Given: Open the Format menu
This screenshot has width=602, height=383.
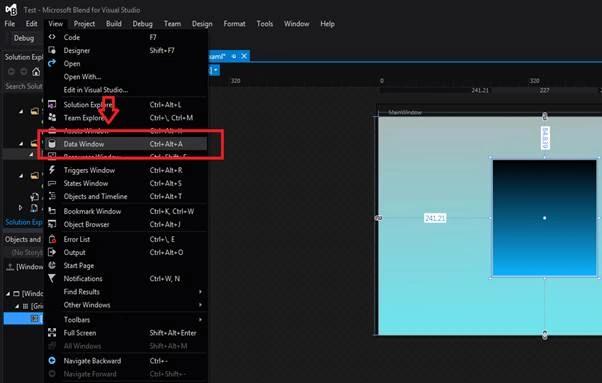Looking at the screenshot, I should [x=234, y=24].
